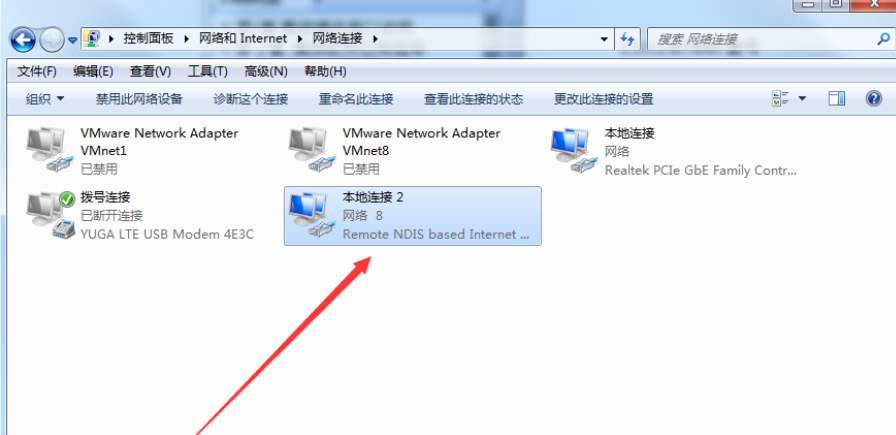Viewport: 896px width, 435px height.
Task: Select the 拨号连接 YUGA LTE modem connection
Action: [141, 216]
